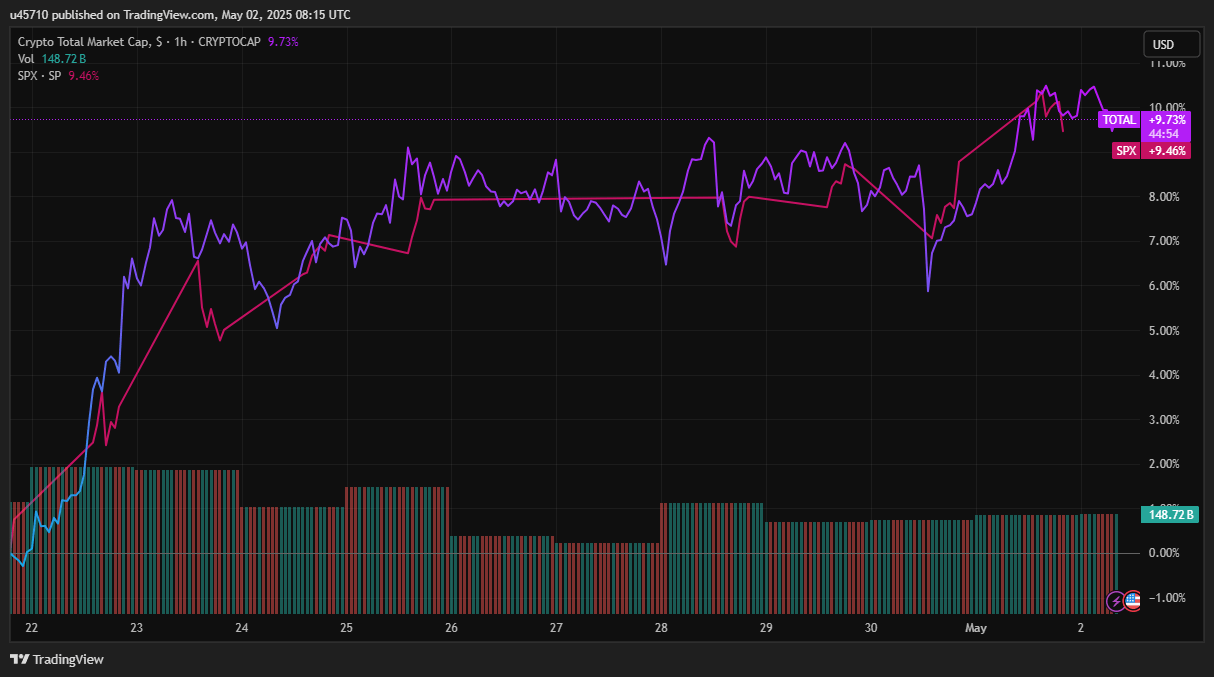
Task: Click the purple lightning bolt icon
Action: pyautogui.click(x=1116, y=601)
